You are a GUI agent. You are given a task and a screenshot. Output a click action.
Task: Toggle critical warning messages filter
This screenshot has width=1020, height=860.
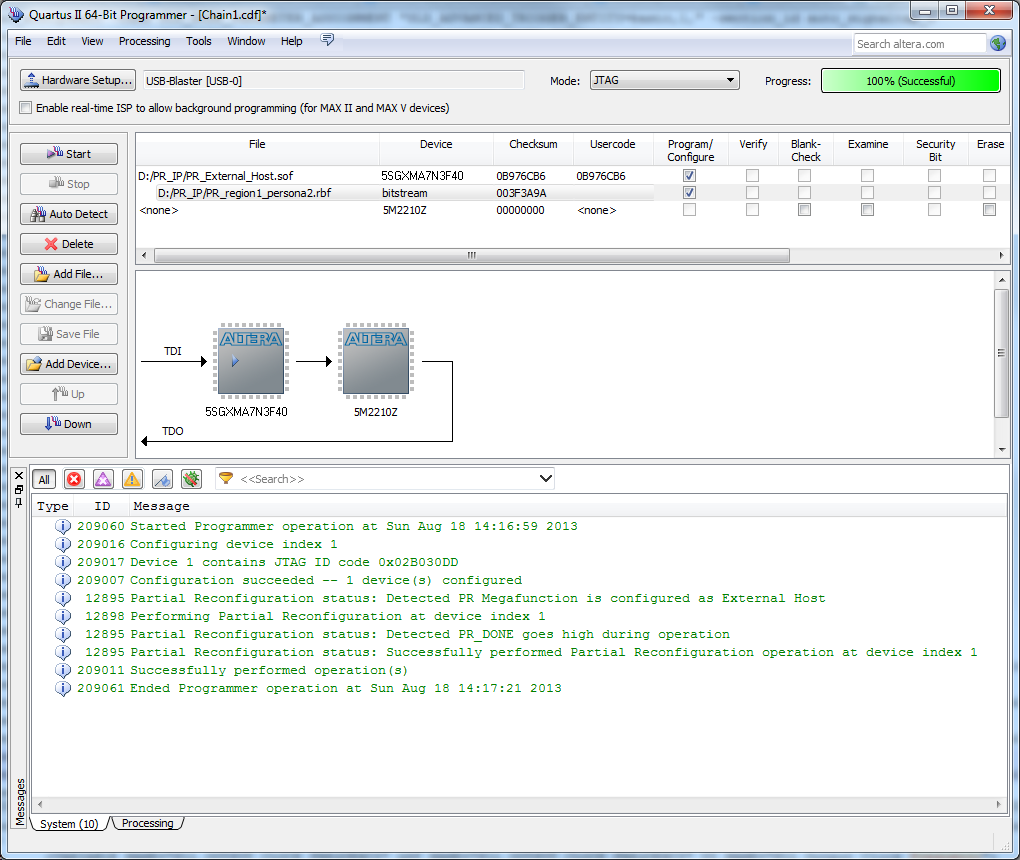pos(103,479)
